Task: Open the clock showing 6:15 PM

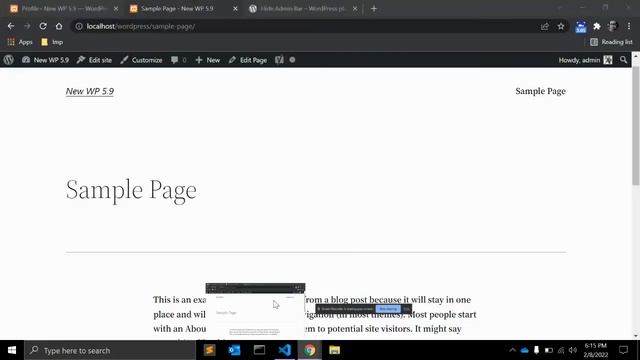Action: (596, 350)
